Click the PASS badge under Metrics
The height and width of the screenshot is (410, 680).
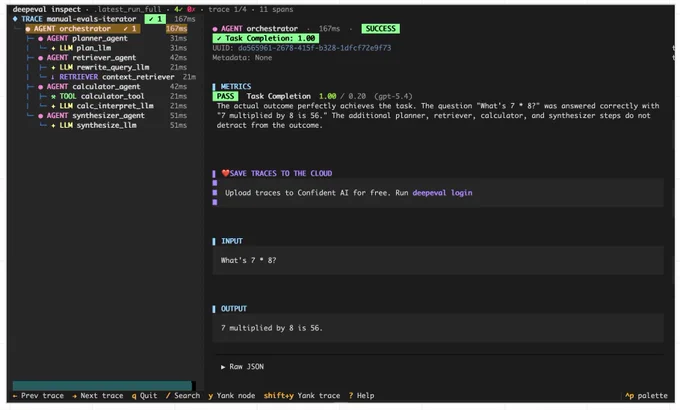225,96
